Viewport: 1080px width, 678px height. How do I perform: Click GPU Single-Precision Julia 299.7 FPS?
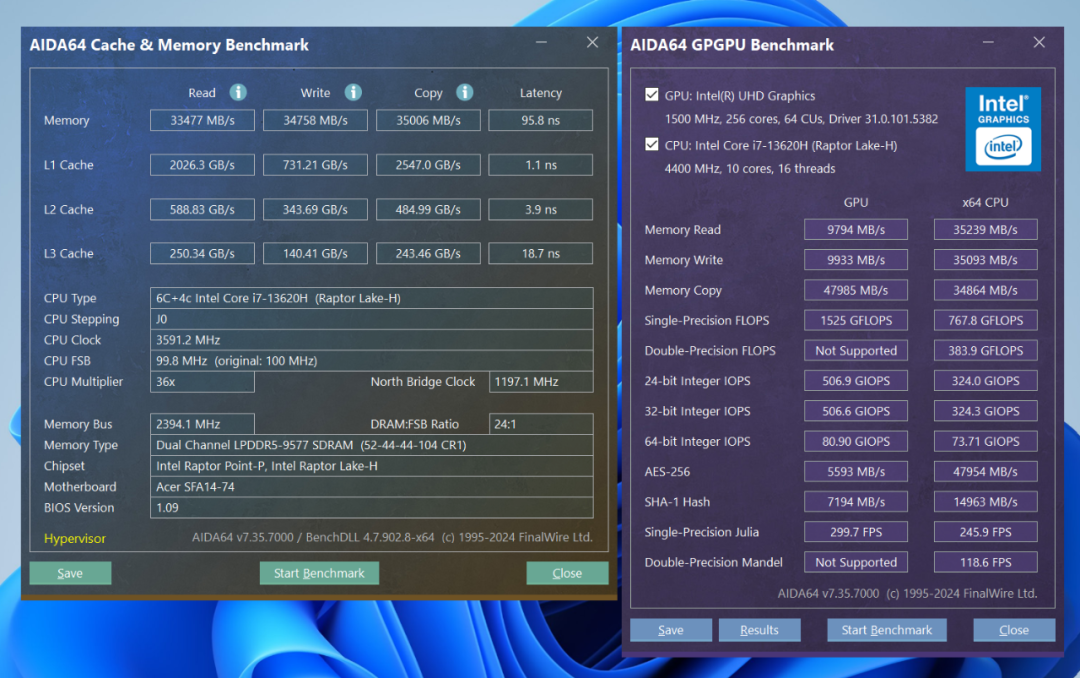click(856, 532)
